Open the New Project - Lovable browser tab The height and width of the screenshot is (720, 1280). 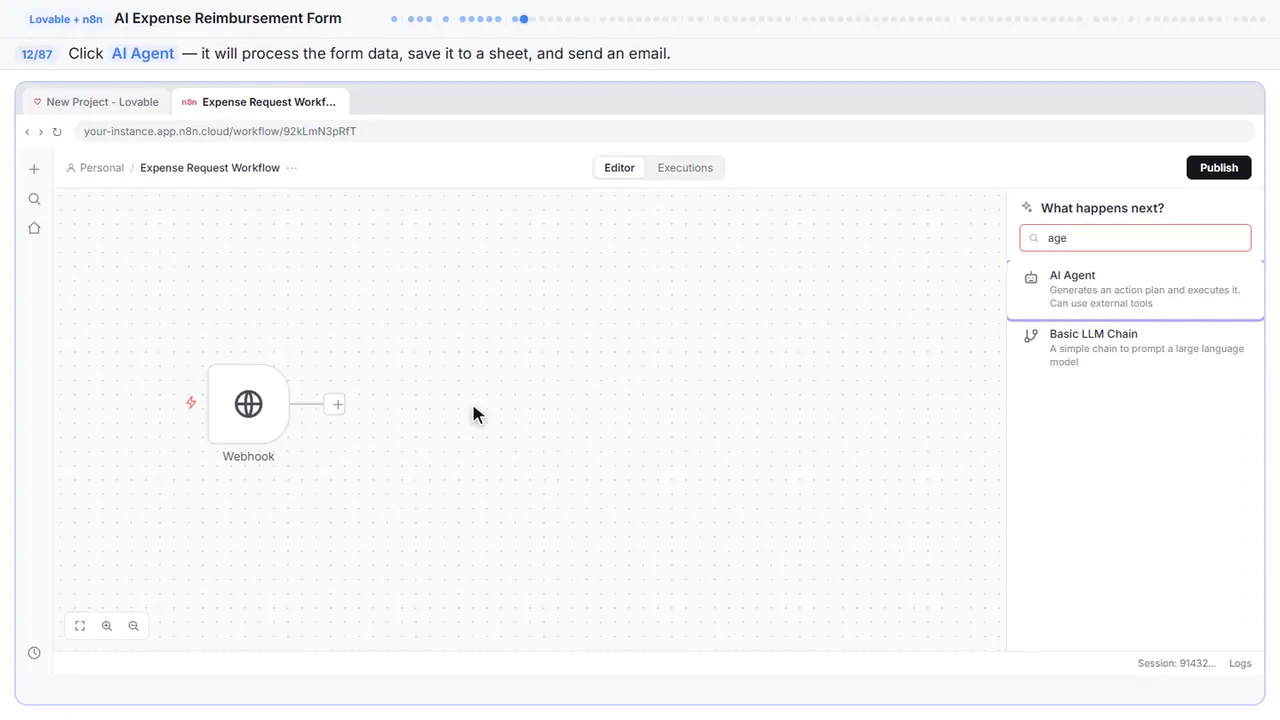pyautogui.click(x=96, y=102)
